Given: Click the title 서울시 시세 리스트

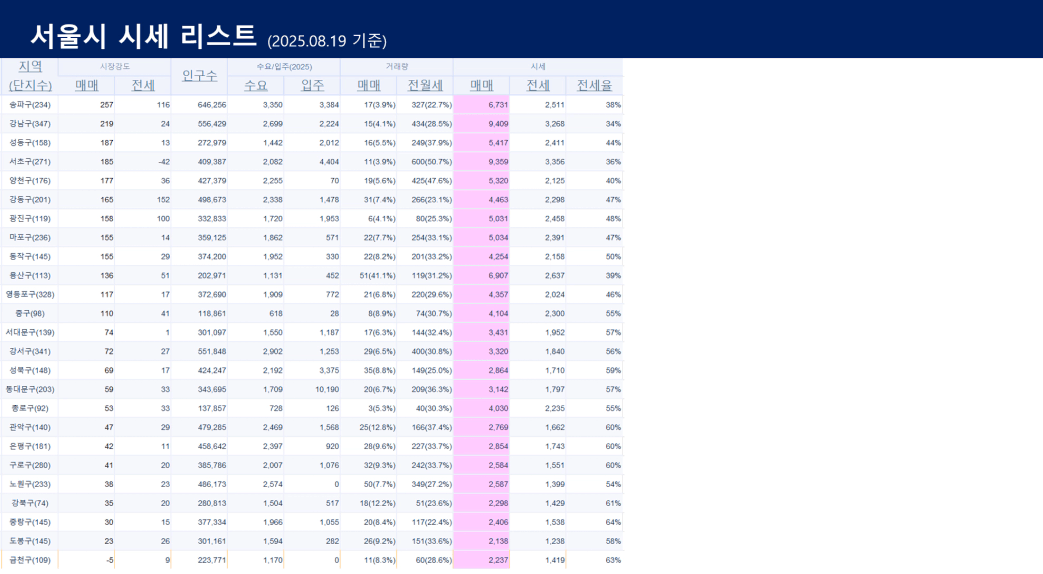Looking at the screenshot, I should pos(143,35).
